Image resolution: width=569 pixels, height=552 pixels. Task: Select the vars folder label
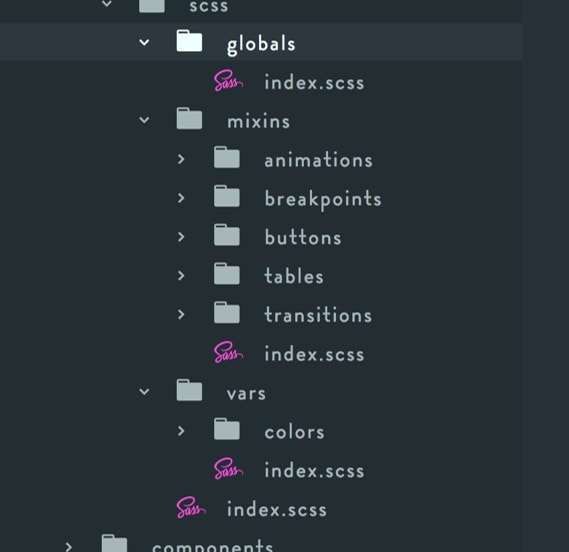[x=246, y=394]
